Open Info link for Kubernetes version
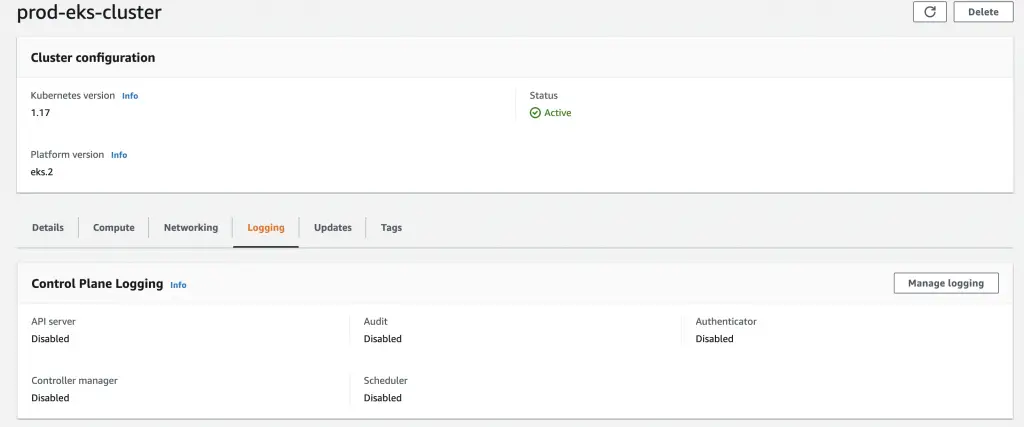1024x427 pixels. point(130,95)
